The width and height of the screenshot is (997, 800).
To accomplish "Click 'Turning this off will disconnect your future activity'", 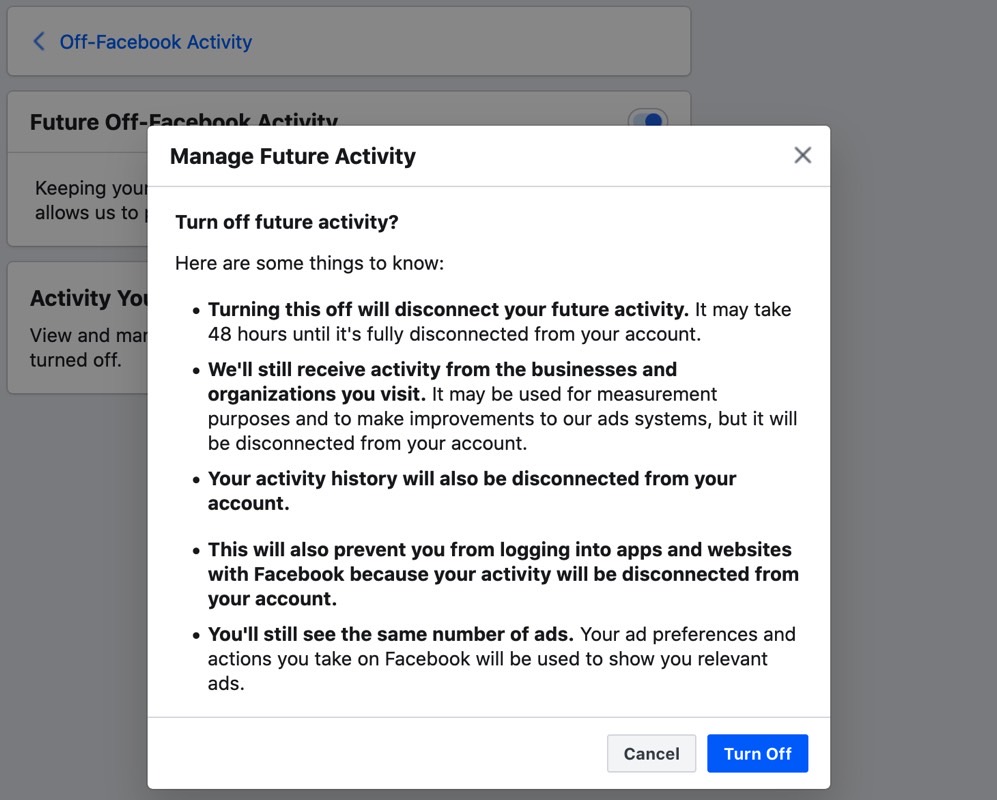I will (x=448, y=310).
